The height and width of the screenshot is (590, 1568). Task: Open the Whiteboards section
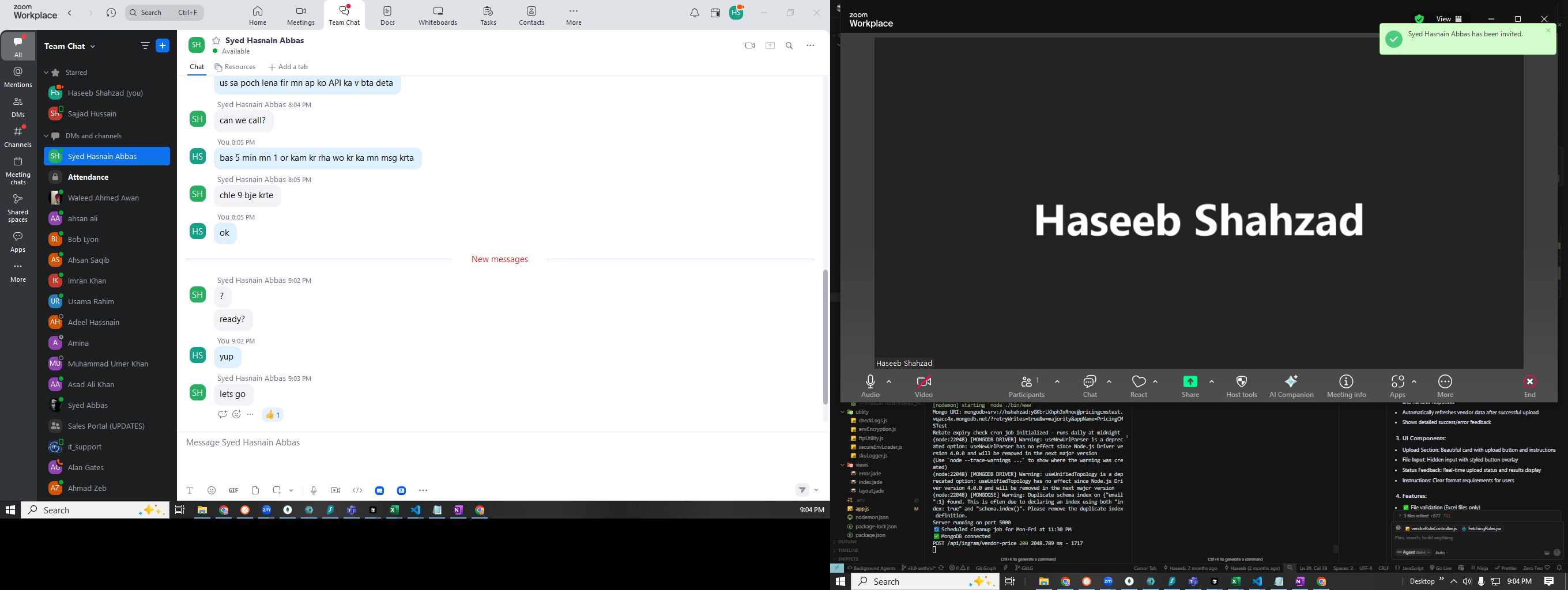coord(438,16)
